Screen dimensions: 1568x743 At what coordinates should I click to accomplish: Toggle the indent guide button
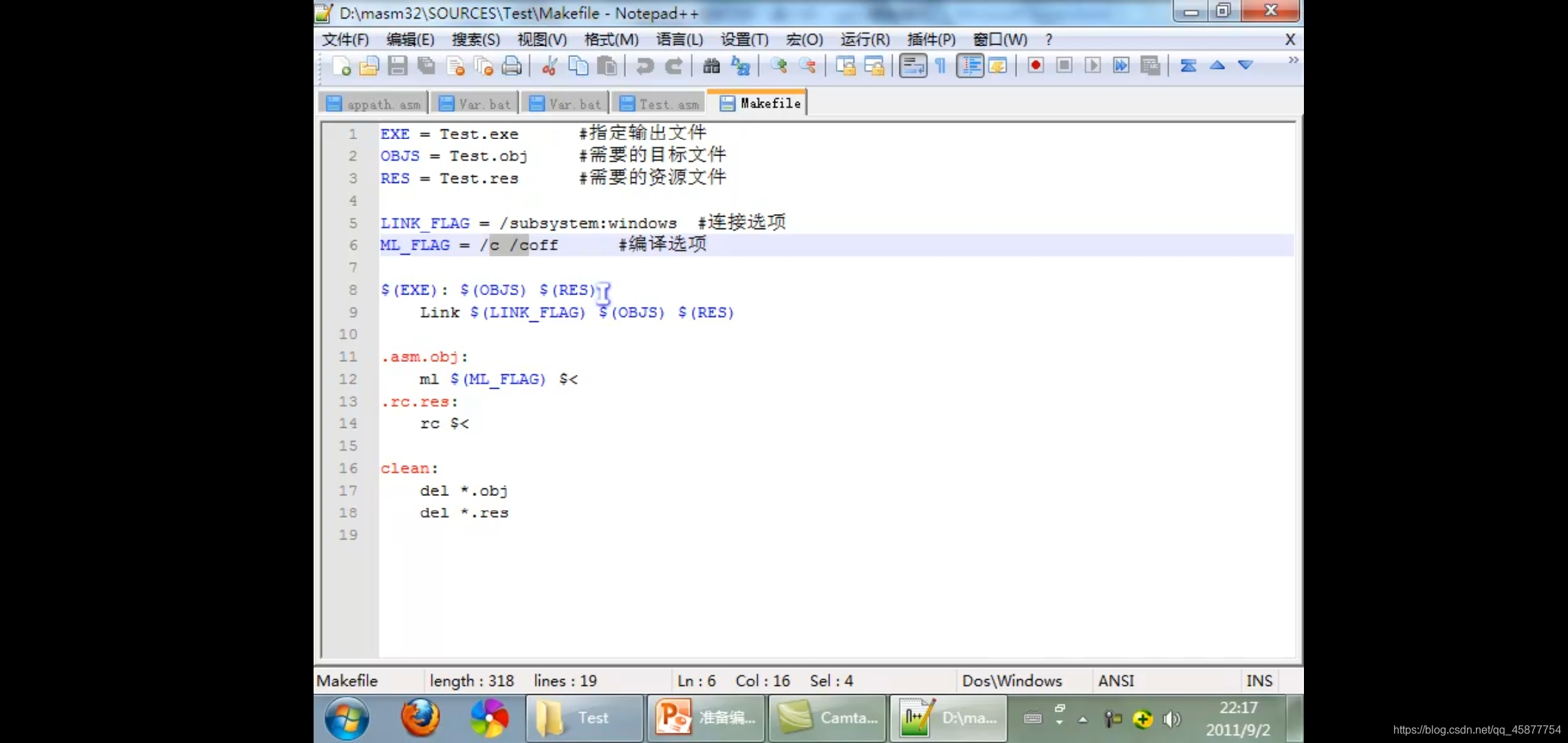click(970, 66)
